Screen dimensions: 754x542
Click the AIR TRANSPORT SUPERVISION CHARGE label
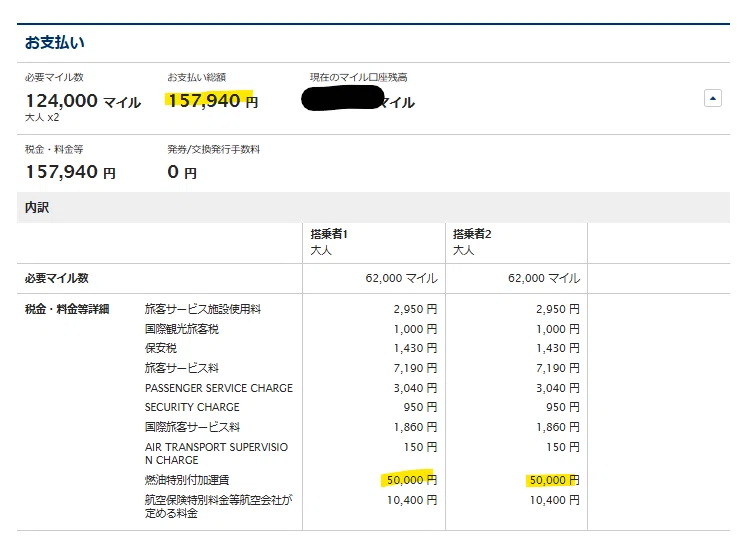(216, 454)
